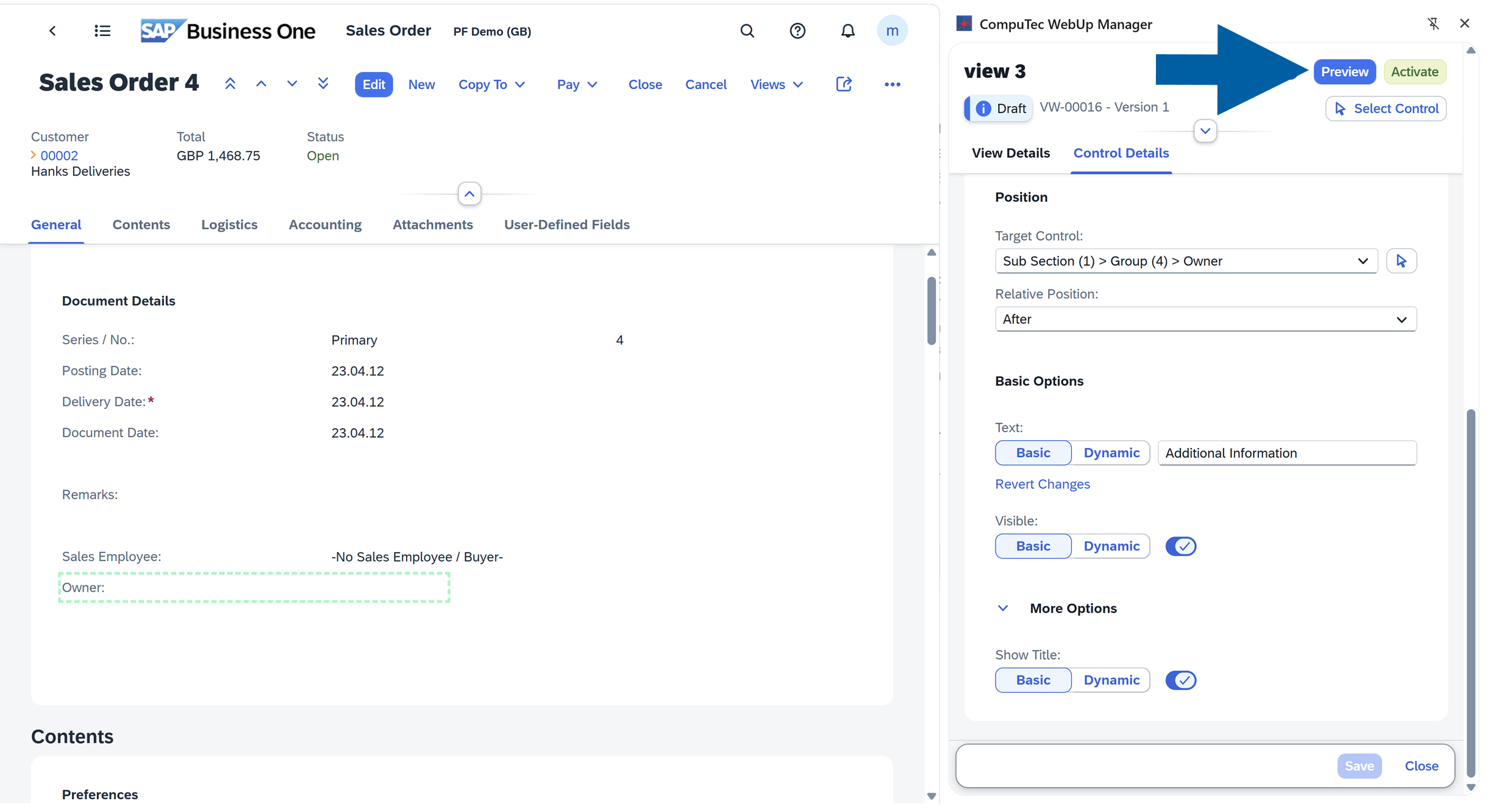This screenshot has height=812, width=1487.
Task: Switch to the Attachments tab
Action: [x=432, y=225]
